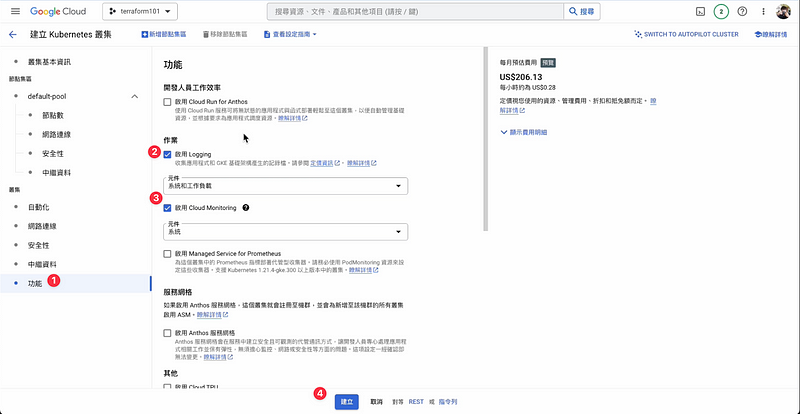Toggle 啟用 Cloud Monitoring checkbox

pos(167,208)
